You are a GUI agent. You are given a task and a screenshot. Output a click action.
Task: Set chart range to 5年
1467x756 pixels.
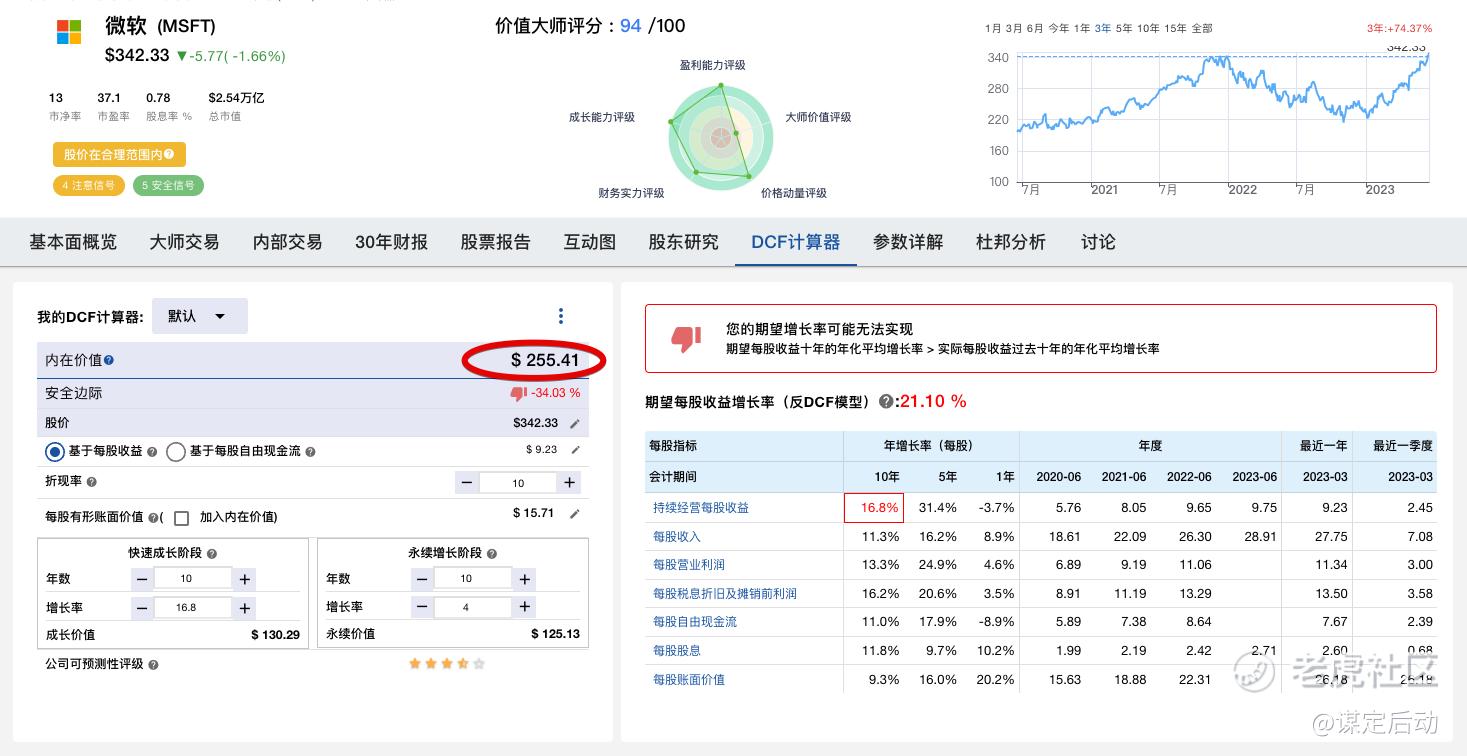coord(1125,29)
